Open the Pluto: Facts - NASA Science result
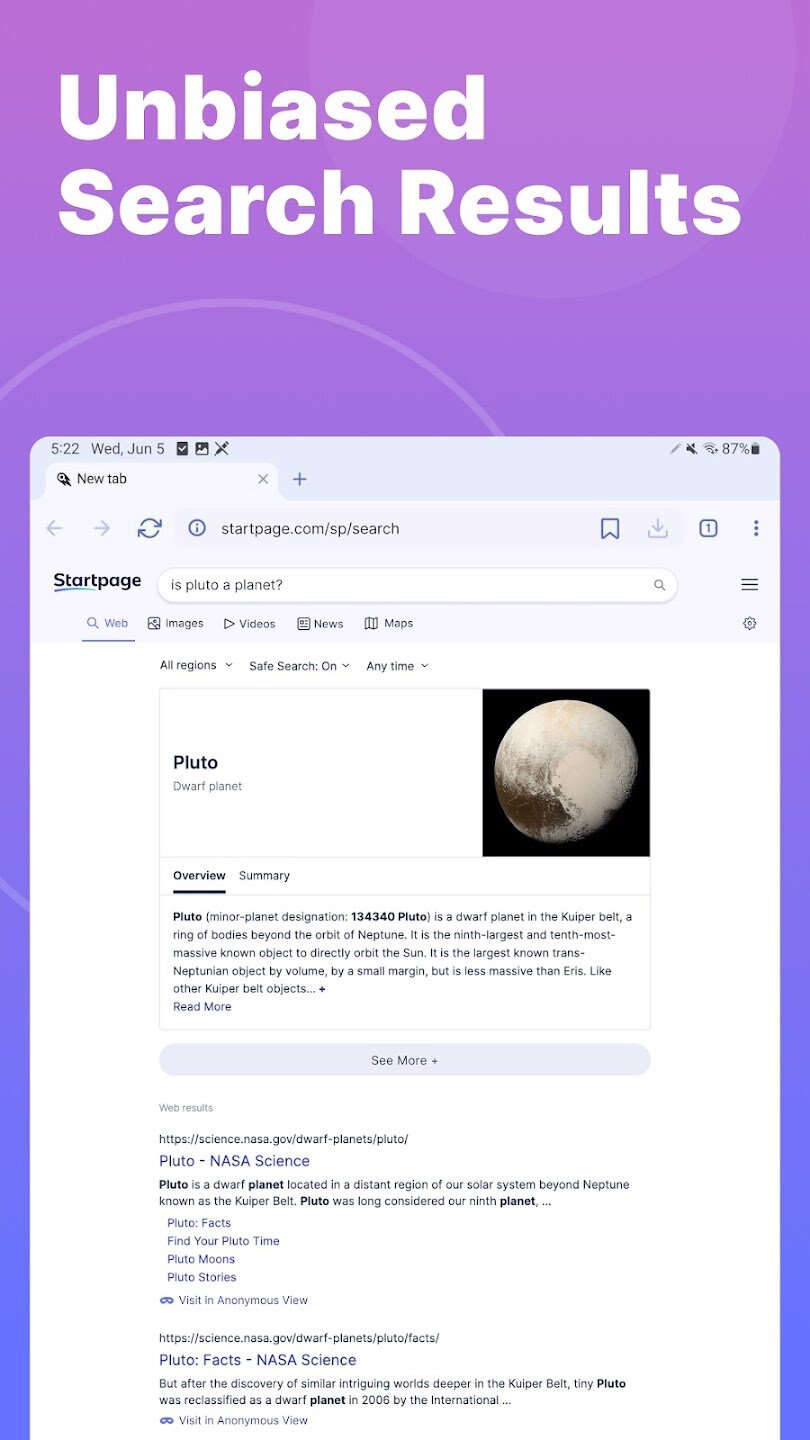Viewport: 810px width, 1440px height. point(258,1360)
